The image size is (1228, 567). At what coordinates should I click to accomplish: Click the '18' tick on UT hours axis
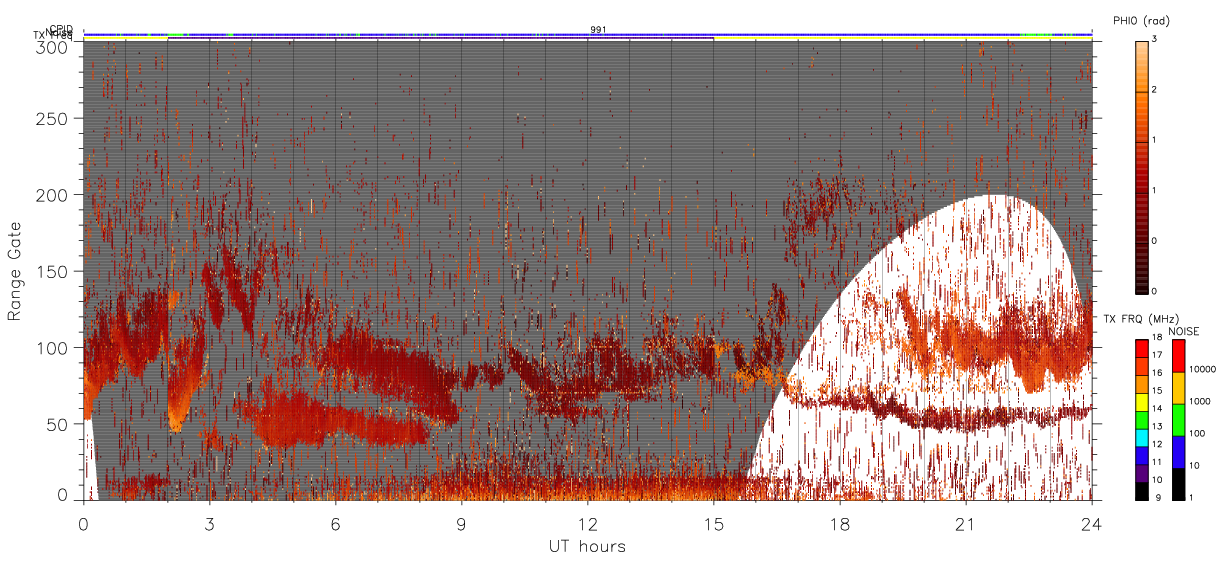coord(839,523)
